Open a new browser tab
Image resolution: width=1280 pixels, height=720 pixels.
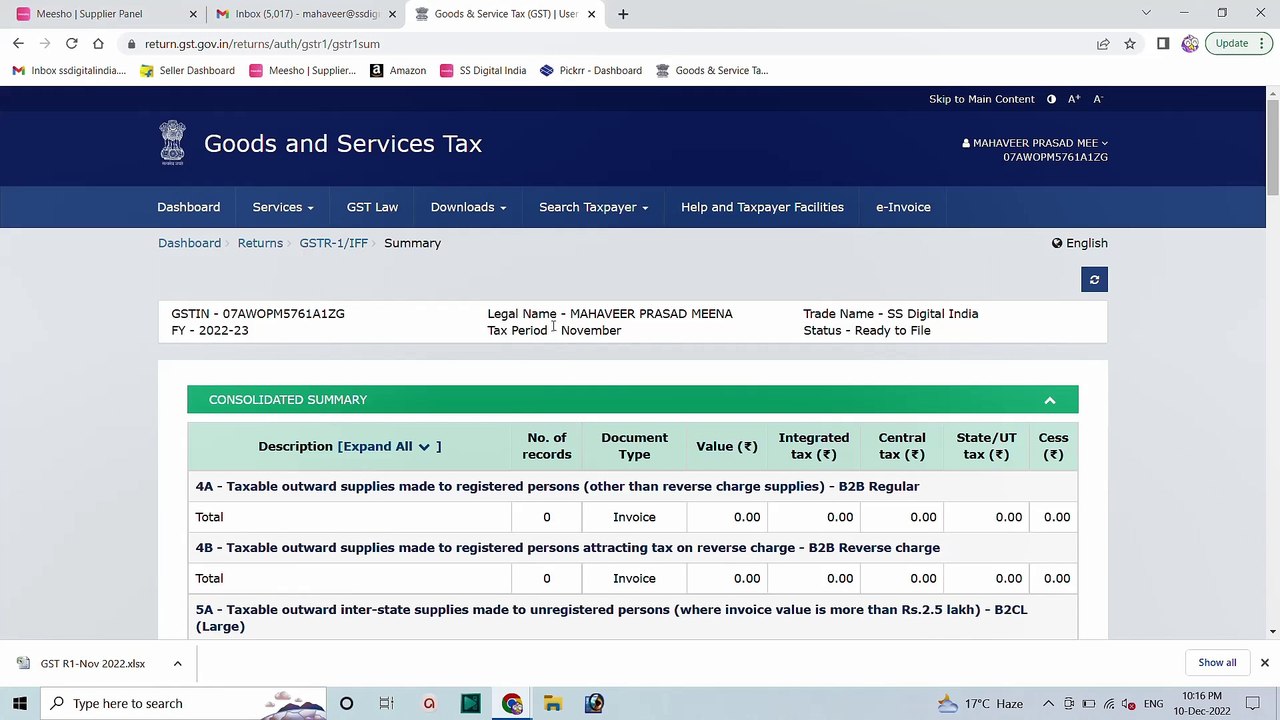(623, 14)
